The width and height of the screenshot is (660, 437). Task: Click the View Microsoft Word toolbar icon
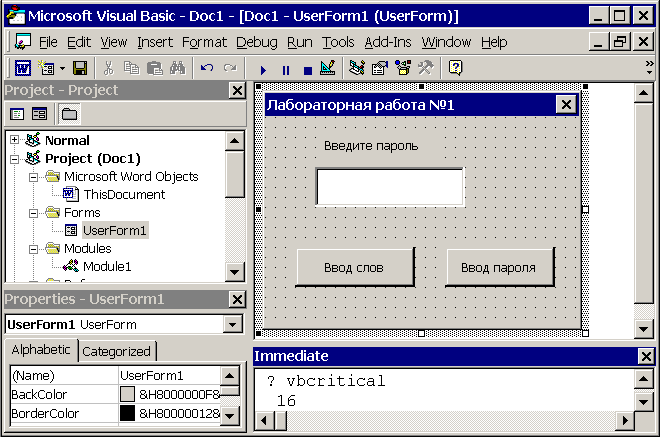(x=23, y=68)
